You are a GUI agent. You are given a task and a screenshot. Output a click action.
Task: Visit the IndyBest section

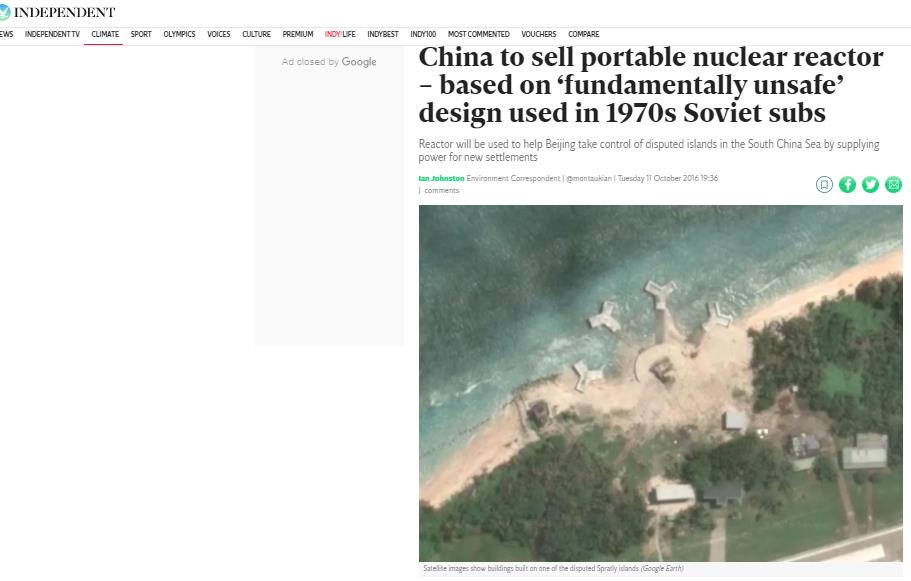pos(383,34)
